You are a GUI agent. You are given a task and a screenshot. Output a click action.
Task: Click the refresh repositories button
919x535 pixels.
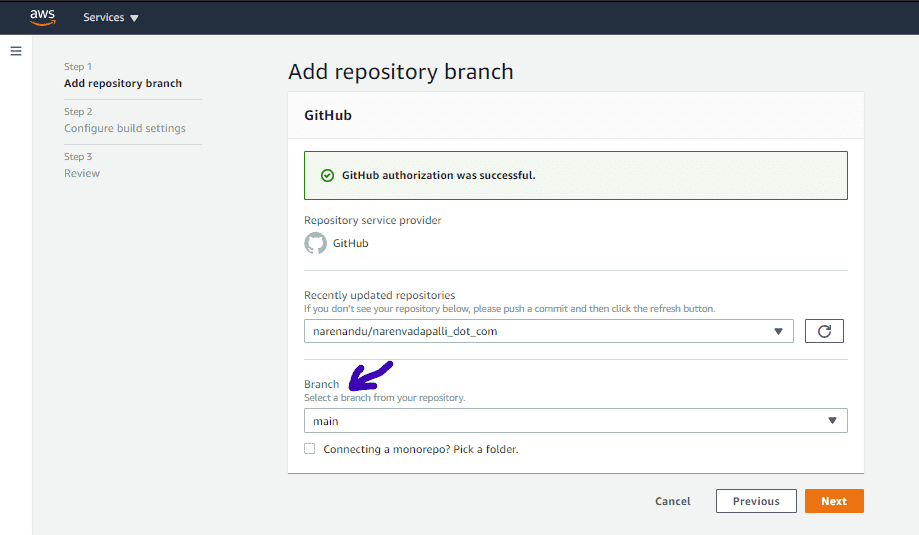pos(824,331)
